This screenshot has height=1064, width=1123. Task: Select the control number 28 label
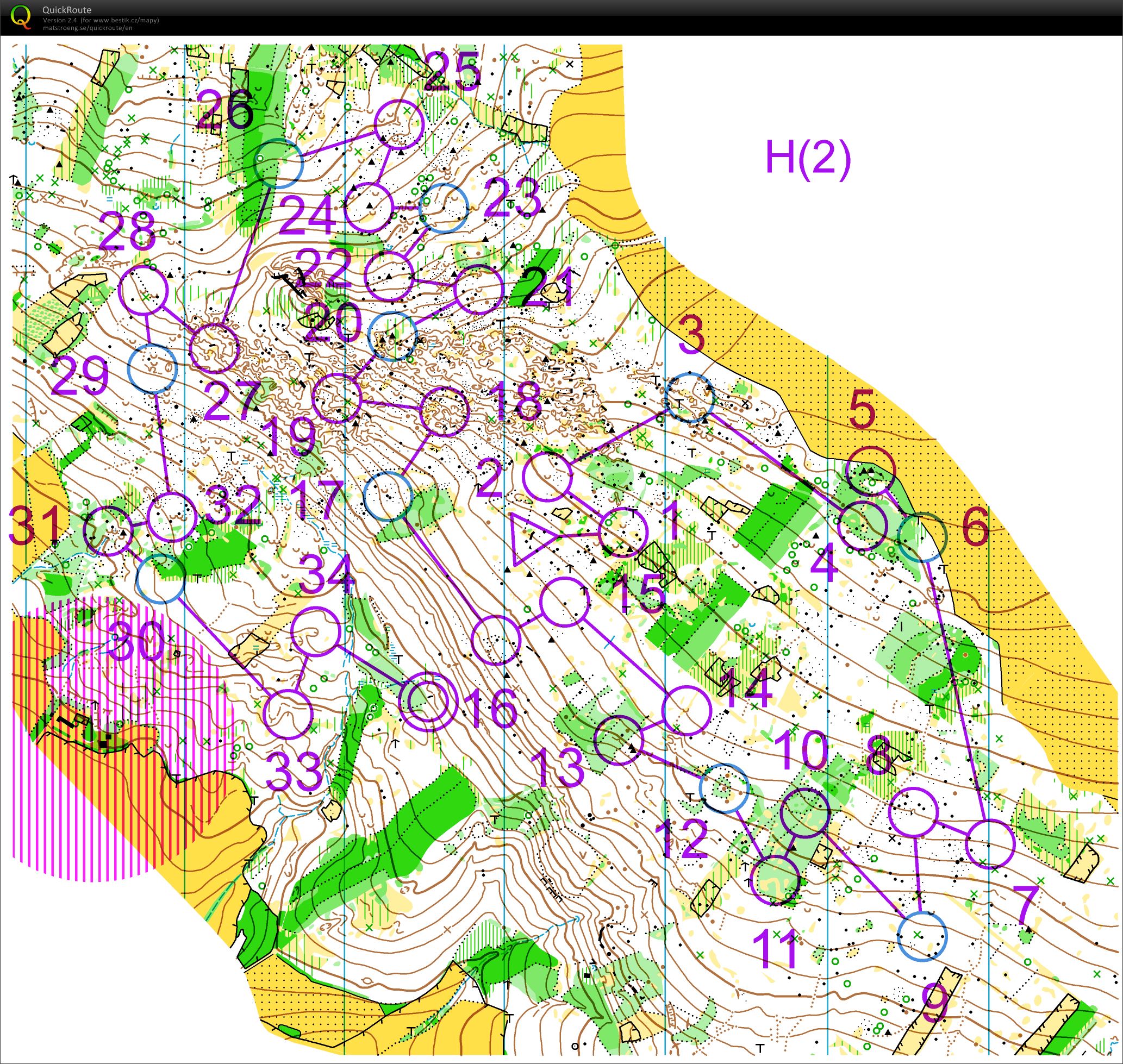(128, 231)
